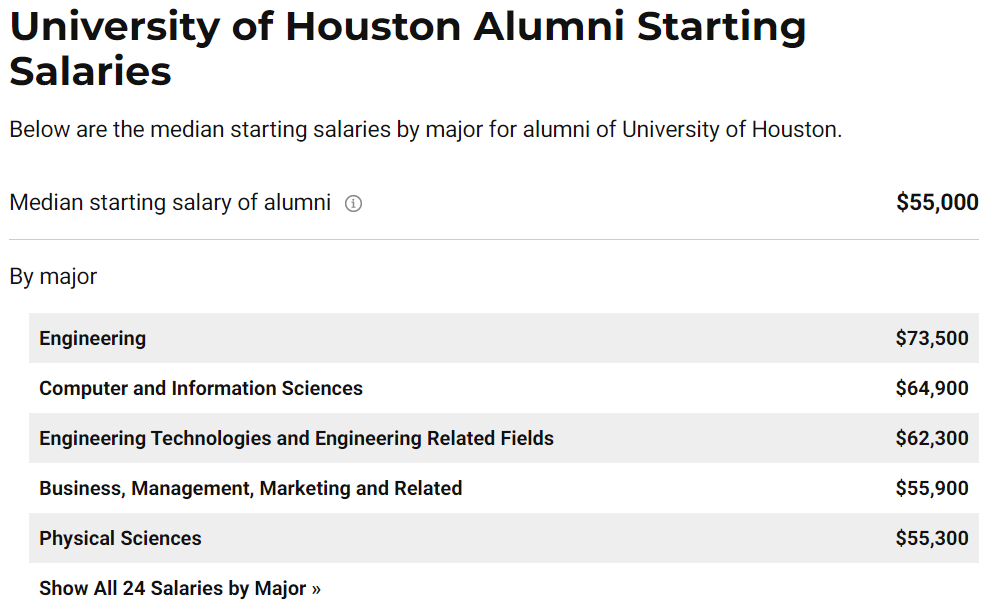
Task: Open the Physical Sciences major entry
Action: [x=120, y=539]
